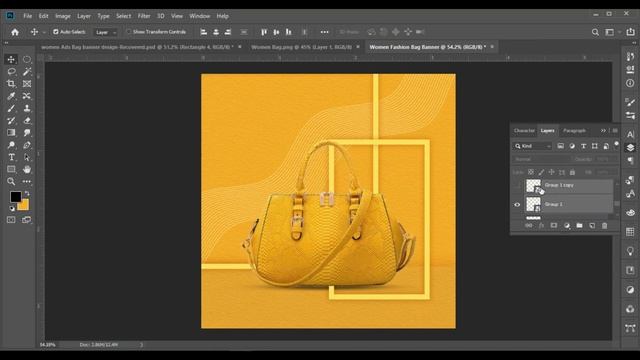The width and height of the screenshot is (640, 360).
Task: Select the Eraser tool
Action: [27, 120]
